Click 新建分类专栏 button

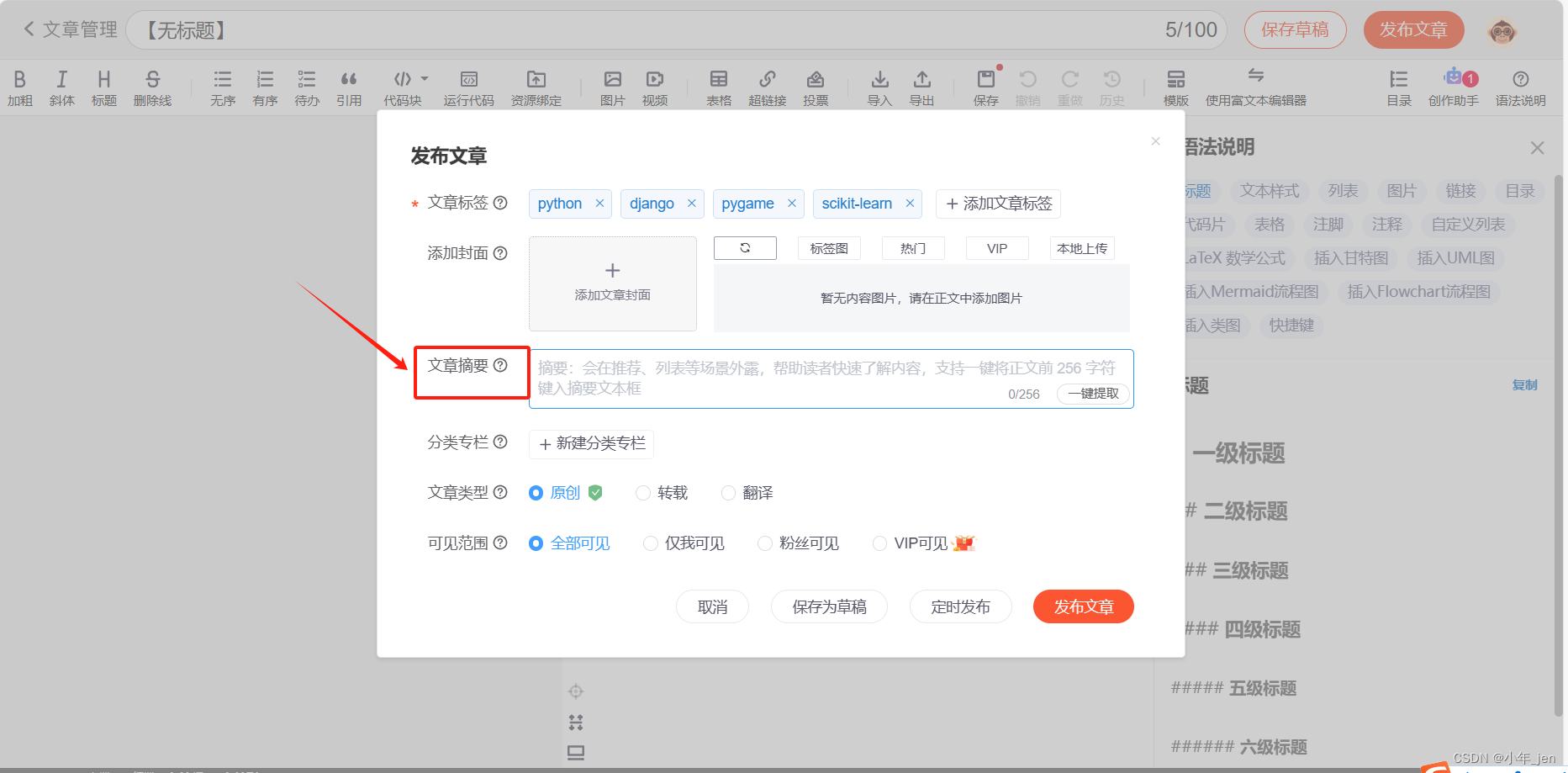click(x=592, y=443)
